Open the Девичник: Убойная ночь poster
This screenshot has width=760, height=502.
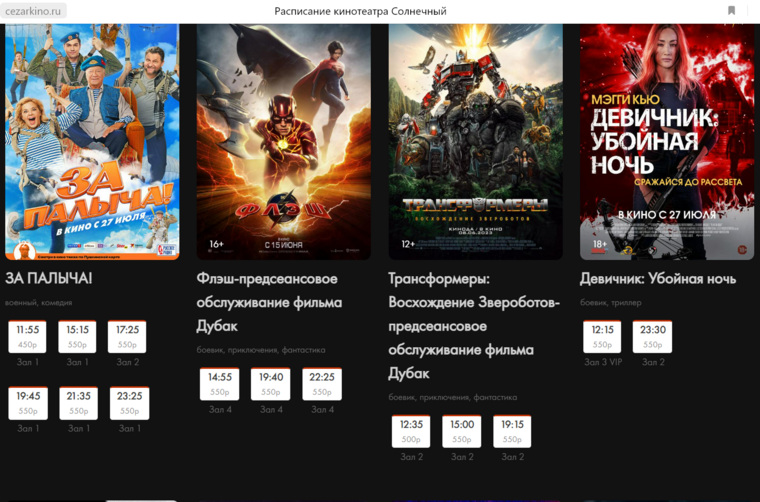point(667,141)
